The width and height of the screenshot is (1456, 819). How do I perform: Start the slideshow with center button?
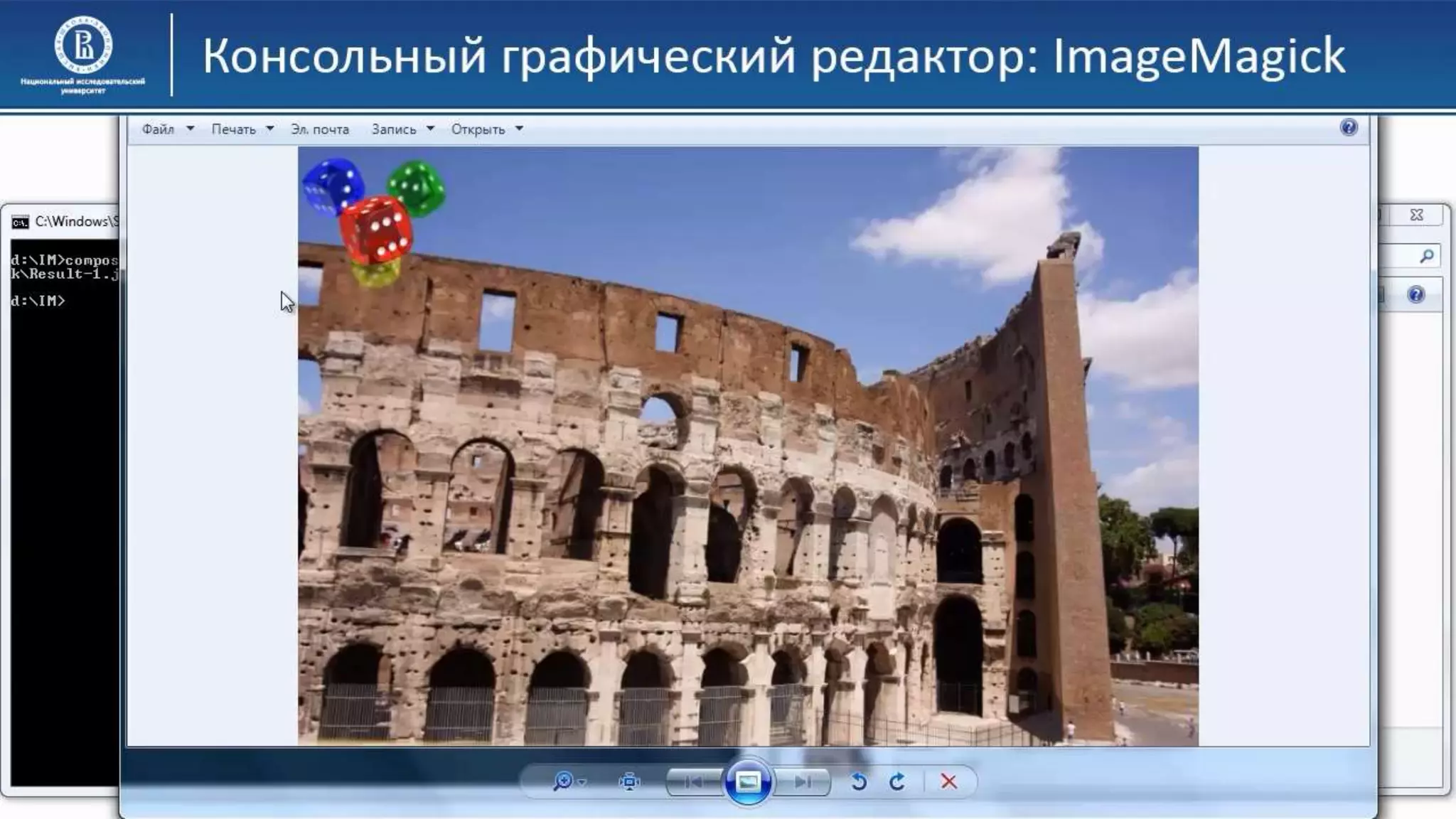tap(747, 782)
